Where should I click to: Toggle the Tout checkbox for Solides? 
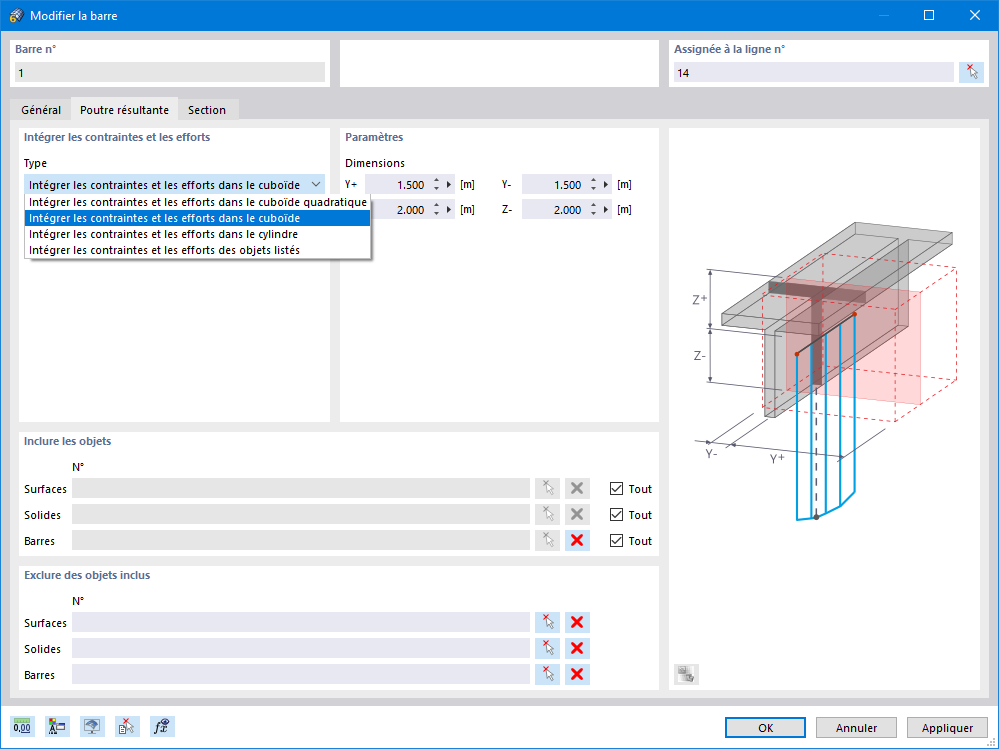click(x=616, y=515)
